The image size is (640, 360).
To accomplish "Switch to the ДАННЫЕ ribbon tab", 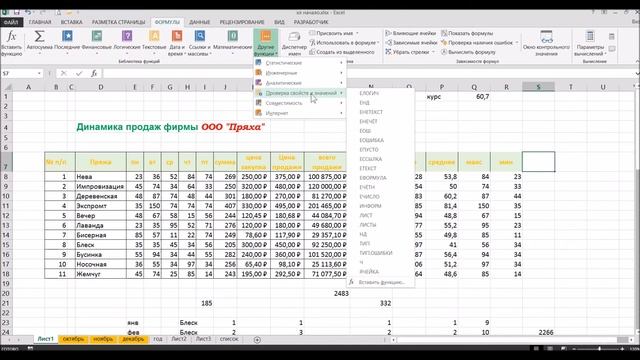I will coord(200,22).
